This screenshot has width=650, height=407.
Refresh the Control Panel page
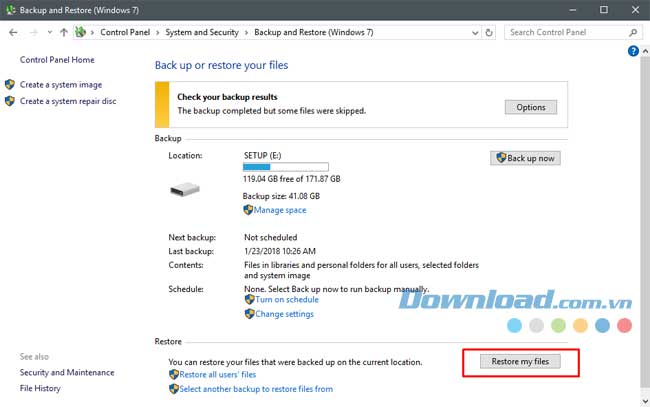point(489,32)
